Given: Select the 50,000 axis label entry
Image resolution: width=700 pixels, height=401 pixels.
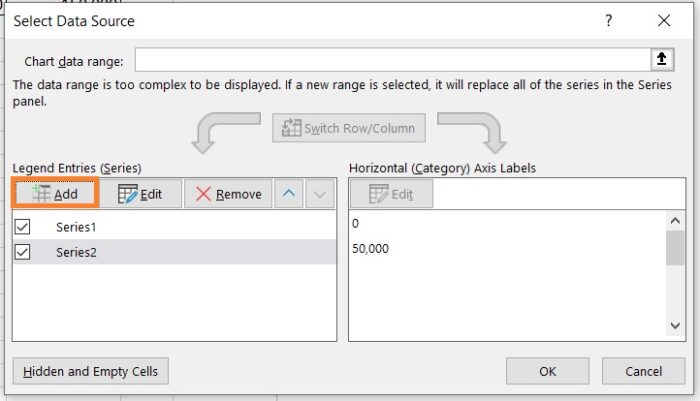Looking at the screenshot, I should 371,248.
